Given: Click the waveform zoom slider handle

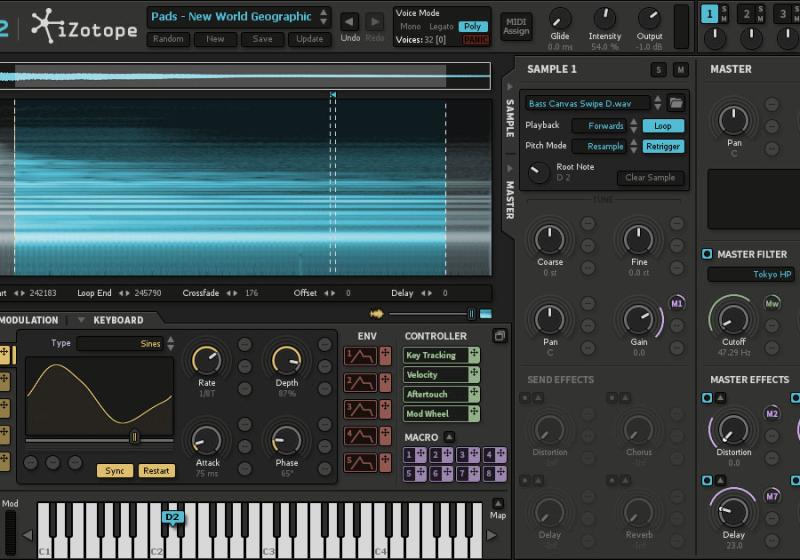Looking at the screenshot, I should tap(471, 314).
